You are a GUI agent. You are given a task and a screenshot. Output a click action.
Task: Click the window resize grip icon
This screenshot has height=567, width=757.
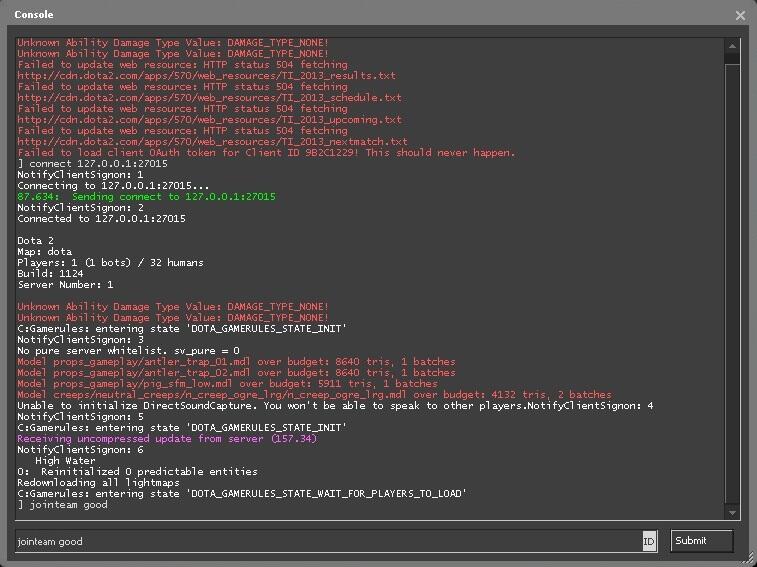(750, 559)
